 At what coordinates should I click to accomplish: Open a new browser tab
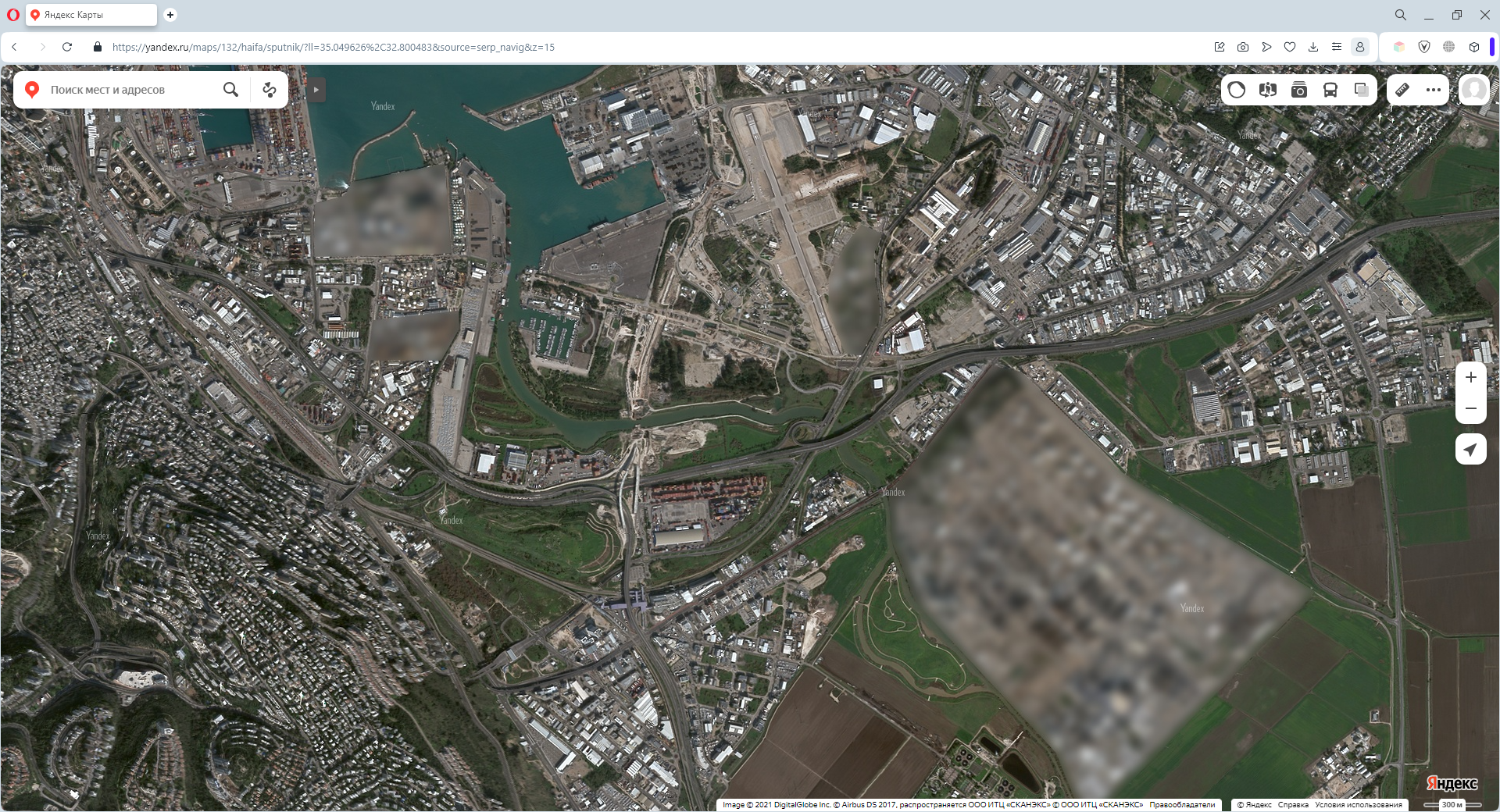pos(170,15)
